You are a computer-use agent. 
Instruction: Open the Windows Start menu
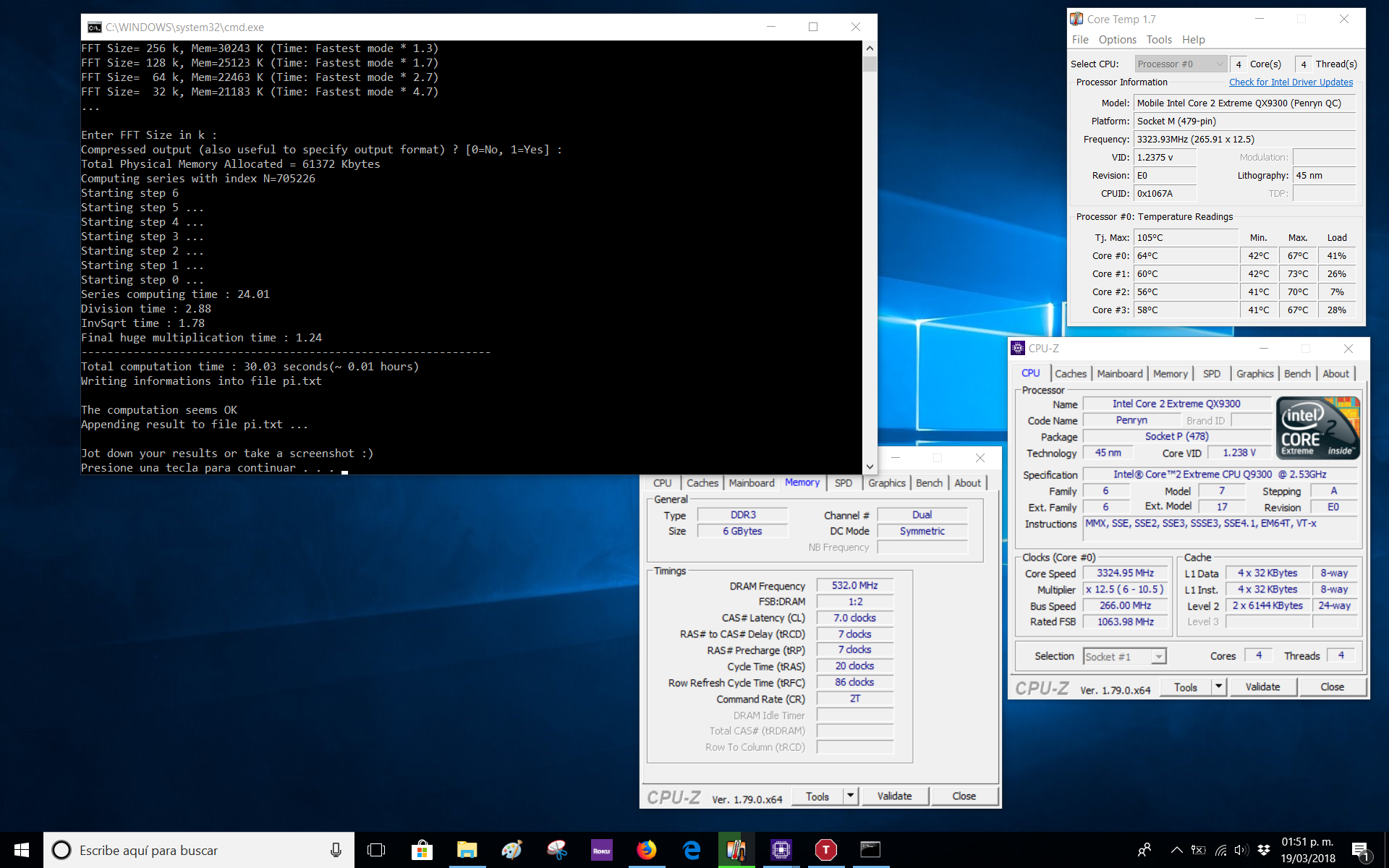click(22, 850)
